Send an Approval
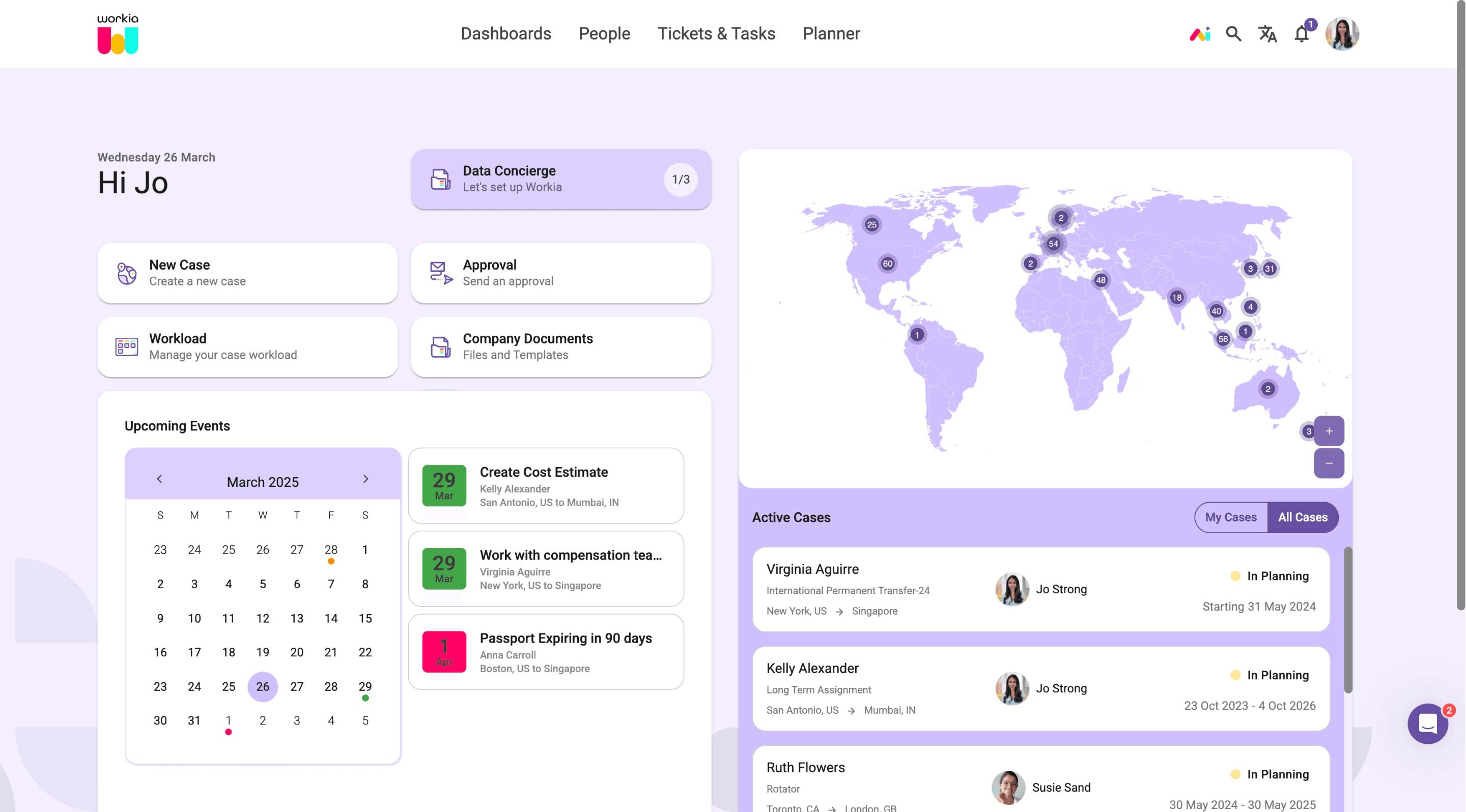 coord(561,273)
